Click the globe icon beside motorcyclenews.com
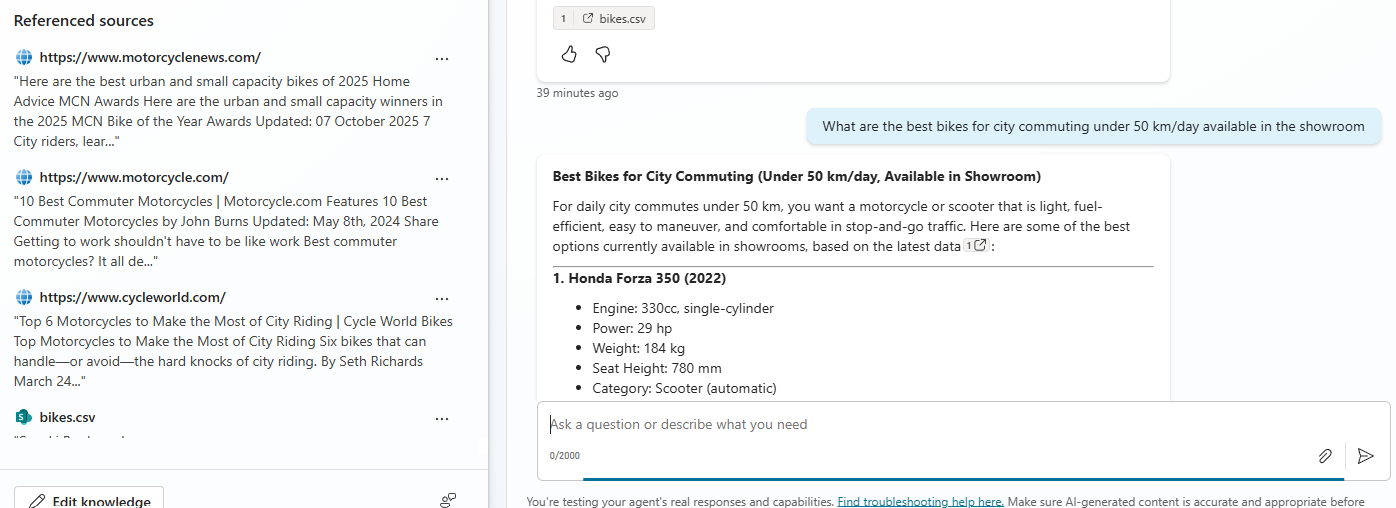 point(24,58)
